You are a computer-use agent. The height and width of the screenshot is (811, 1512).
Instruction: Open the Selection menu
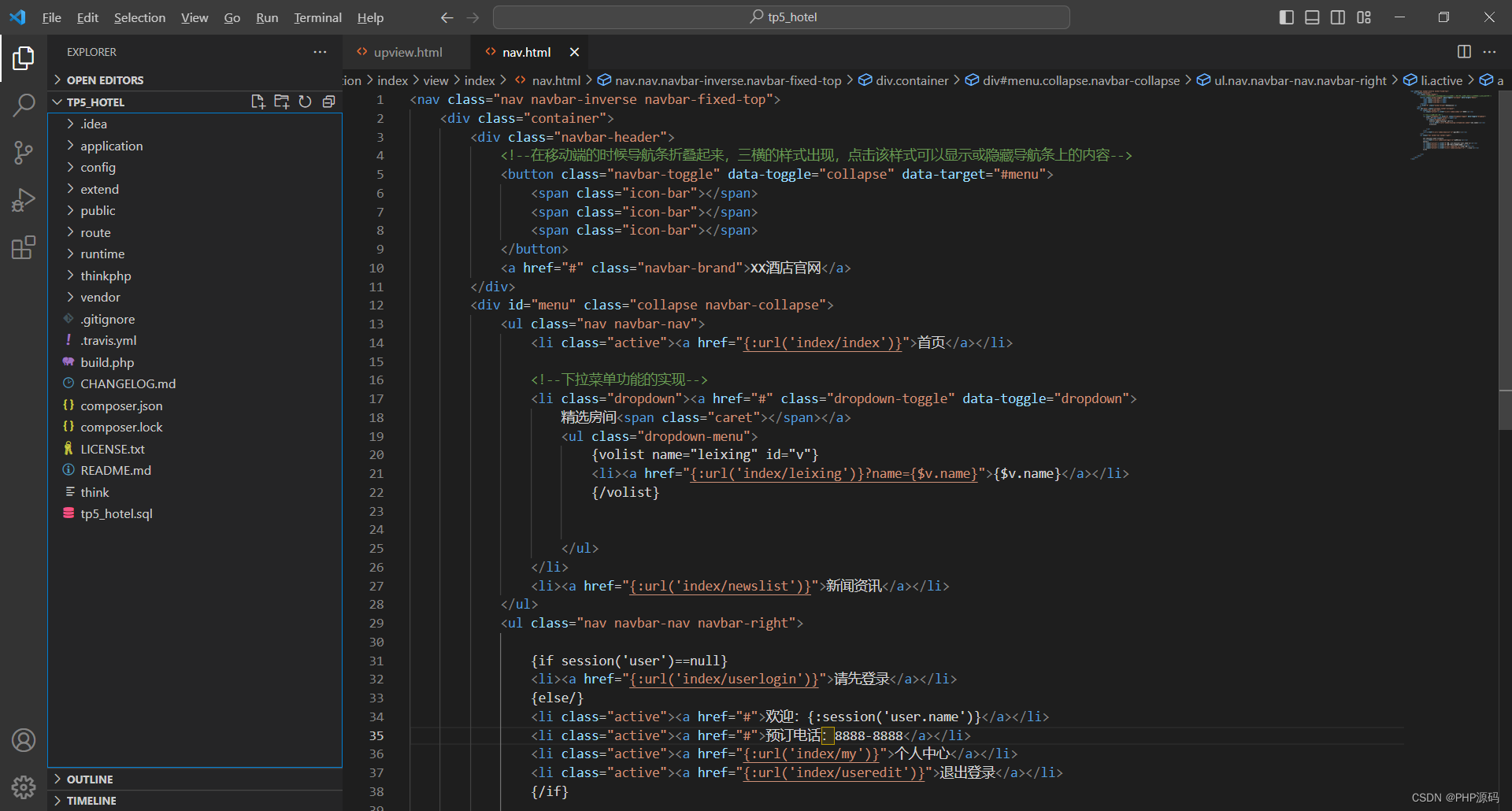coord(139,17)
